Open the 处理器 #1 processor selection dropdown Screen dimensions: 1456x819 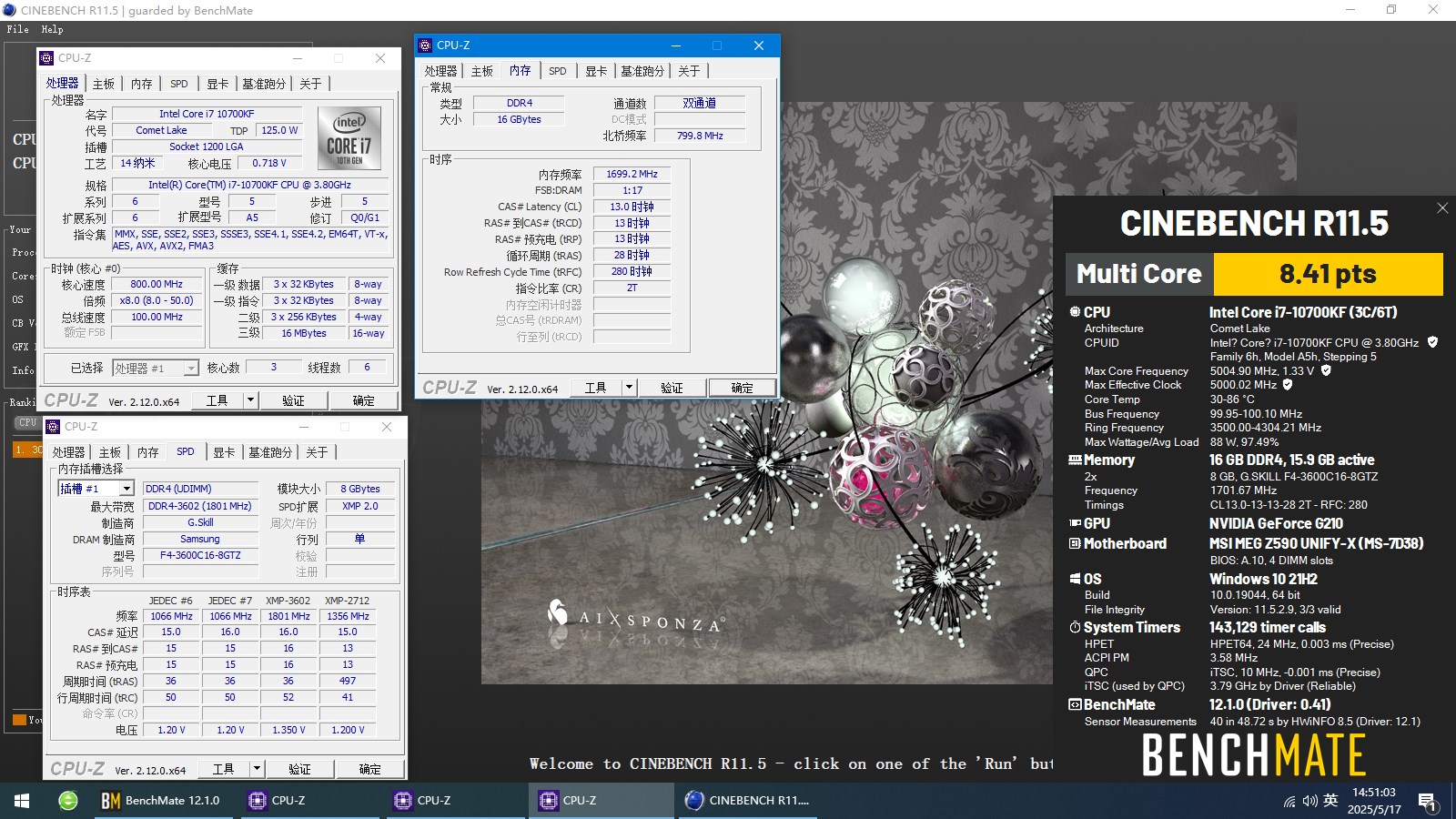click(x=156, y=368)
